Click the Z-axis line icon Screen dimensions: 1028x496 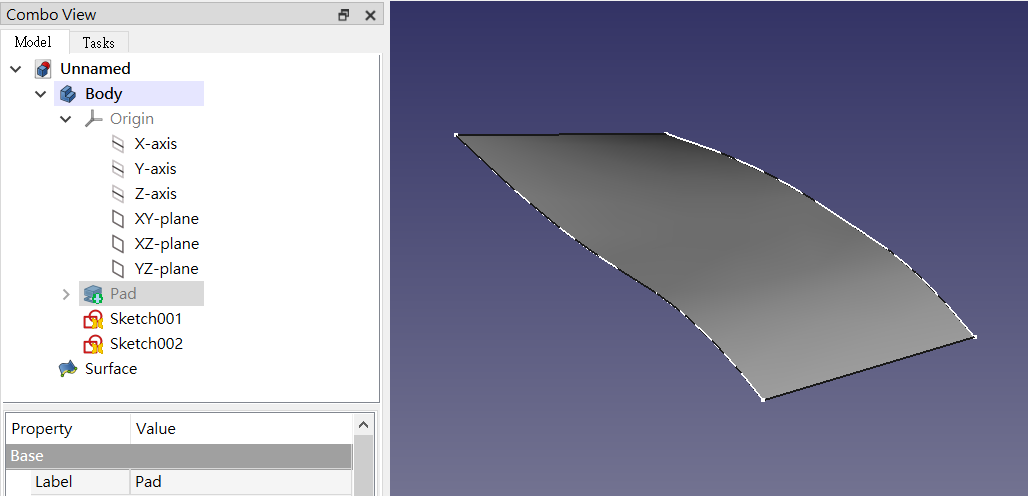pyautogui.click(x=118, y=194)
